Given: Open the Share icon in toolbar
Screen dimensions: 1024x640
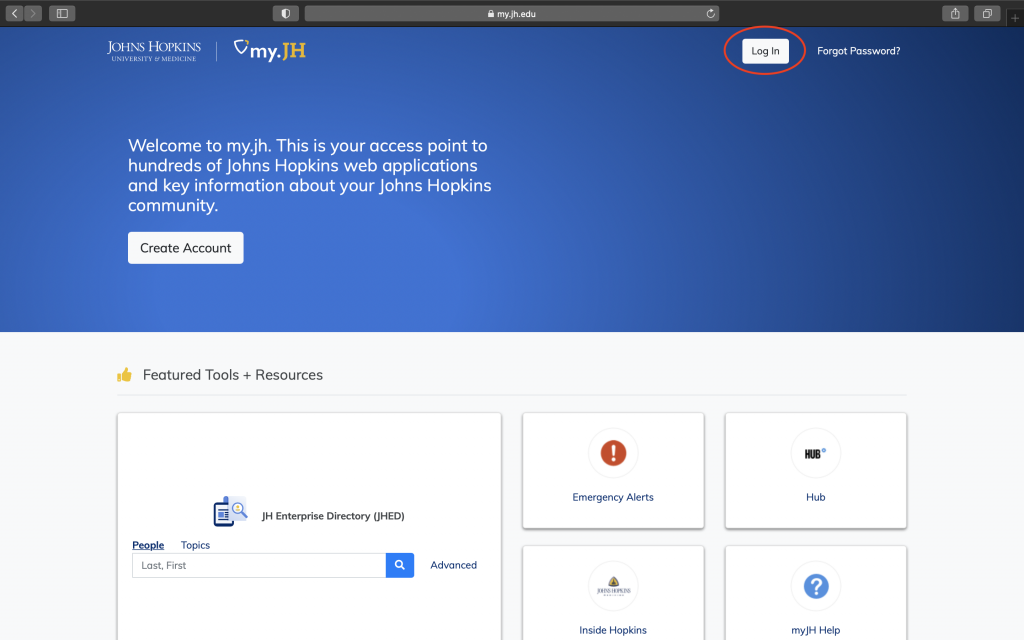Looking at the screenshot, I should click(955, 13).
